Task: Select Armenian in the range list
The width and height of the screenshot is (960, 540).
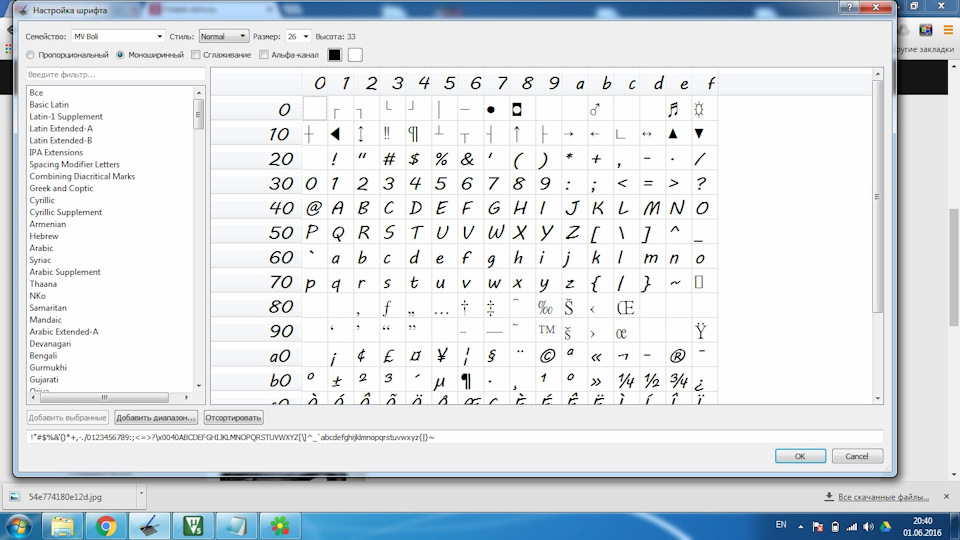Action: (47, 224)
